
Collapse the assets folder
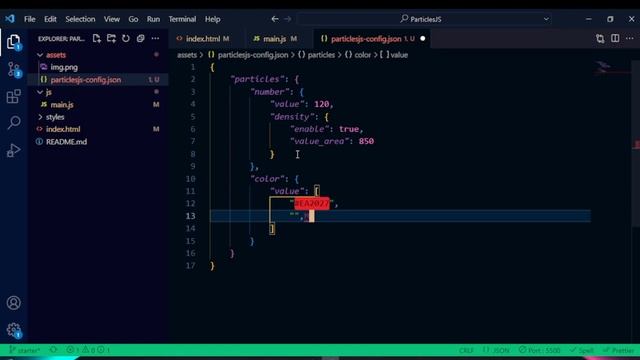pyautogui.click(x=40, y=55)
